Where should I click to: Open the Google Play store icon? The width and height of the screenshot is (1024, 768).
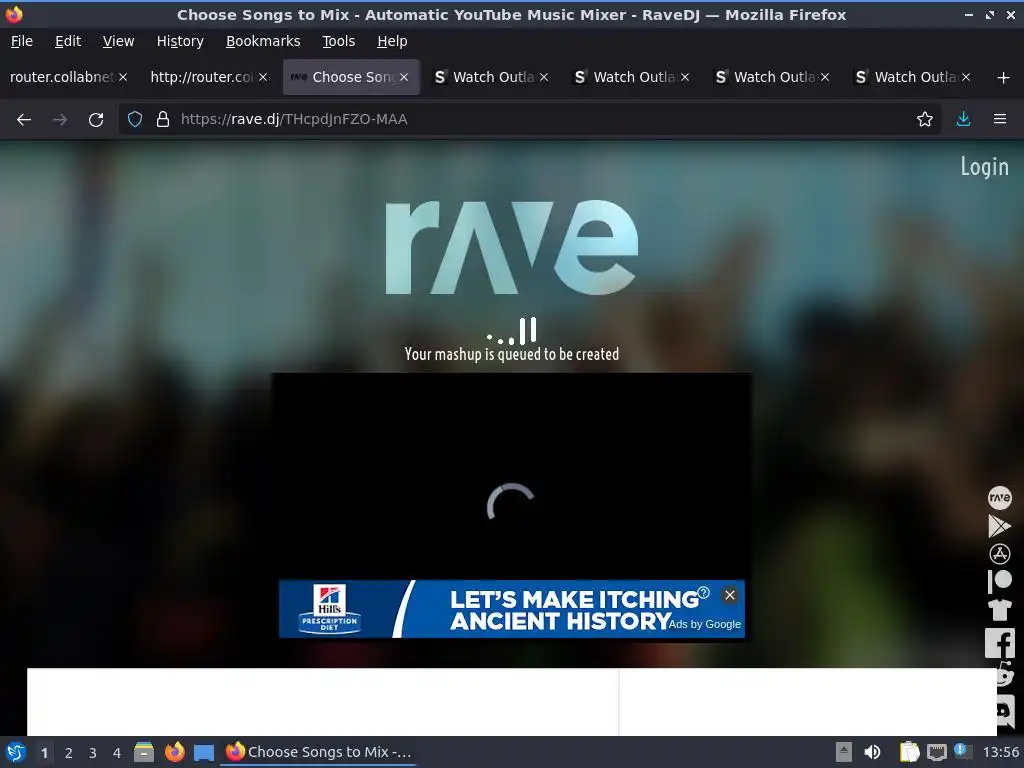coord(999,526)
